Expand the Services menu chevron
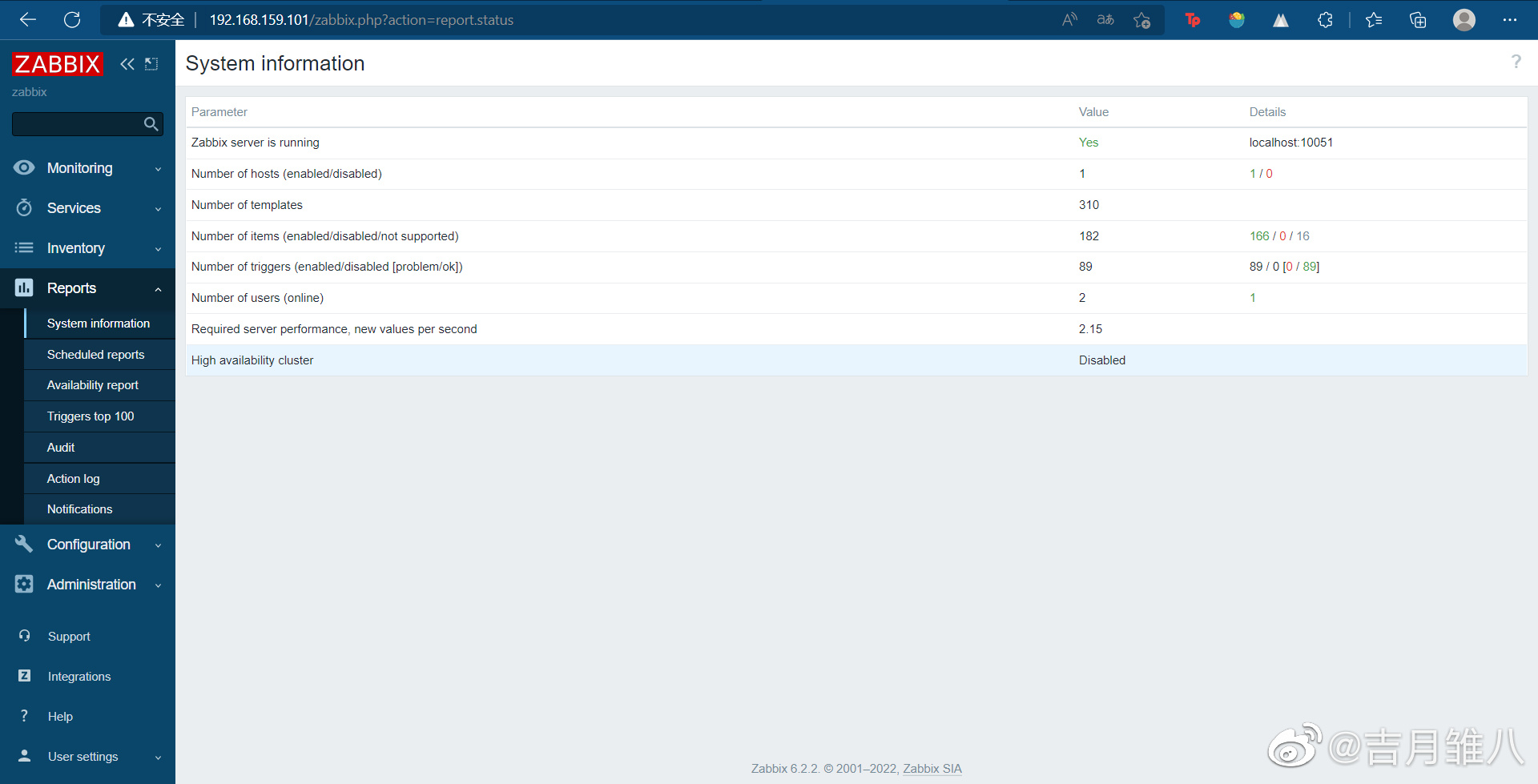This screenshot has height=784, width=1538. [158, 209]
